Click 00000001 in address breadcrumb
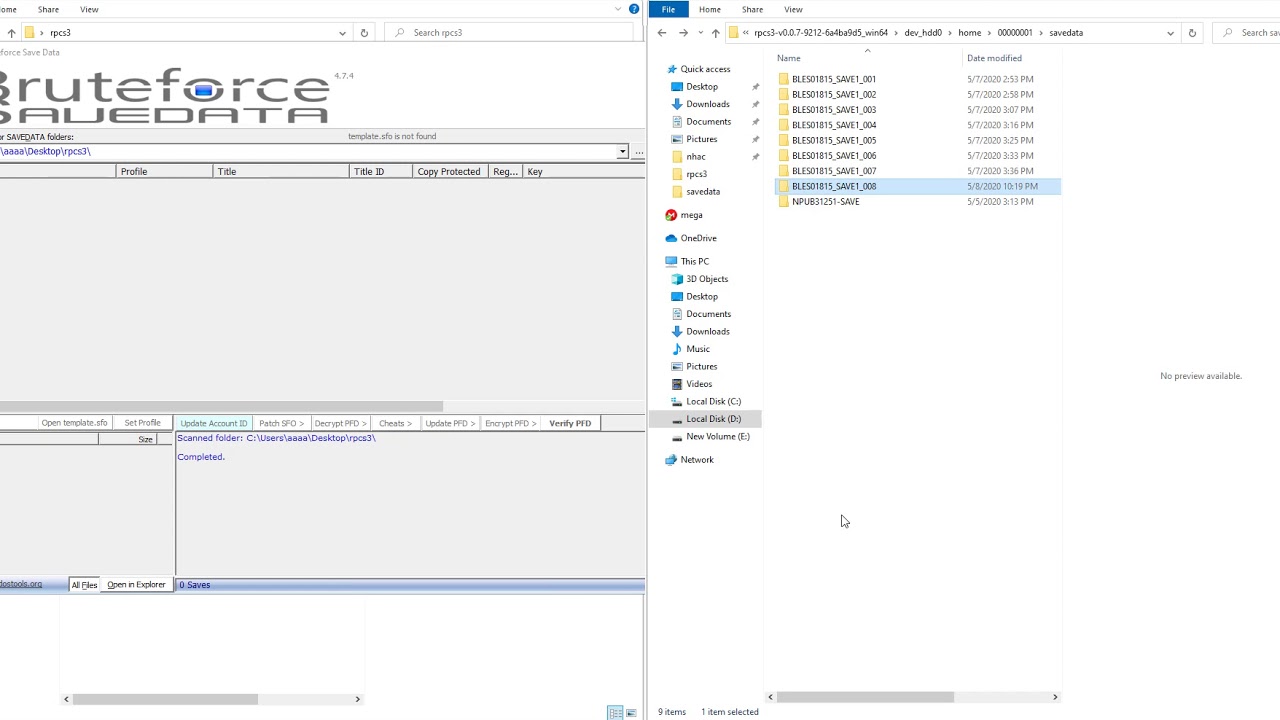 (1014, 33)
